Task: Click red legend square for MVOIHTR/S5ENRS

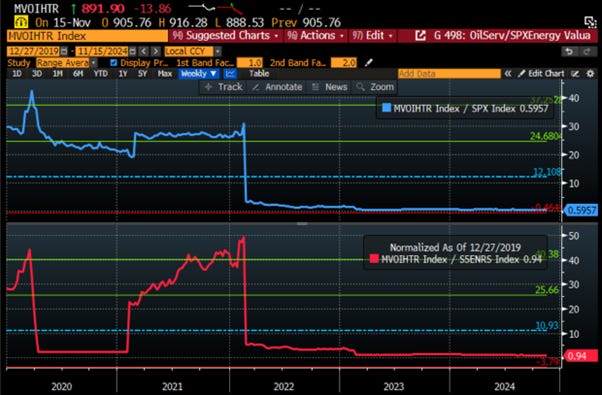Action: pyautogui.click(x=374, y=258)
